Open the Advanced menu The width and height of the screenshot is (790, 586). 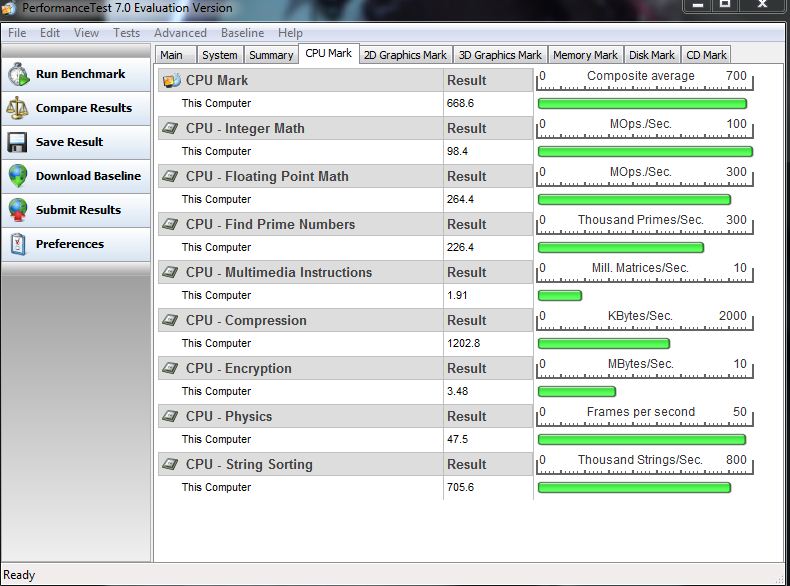click(180, 33)
